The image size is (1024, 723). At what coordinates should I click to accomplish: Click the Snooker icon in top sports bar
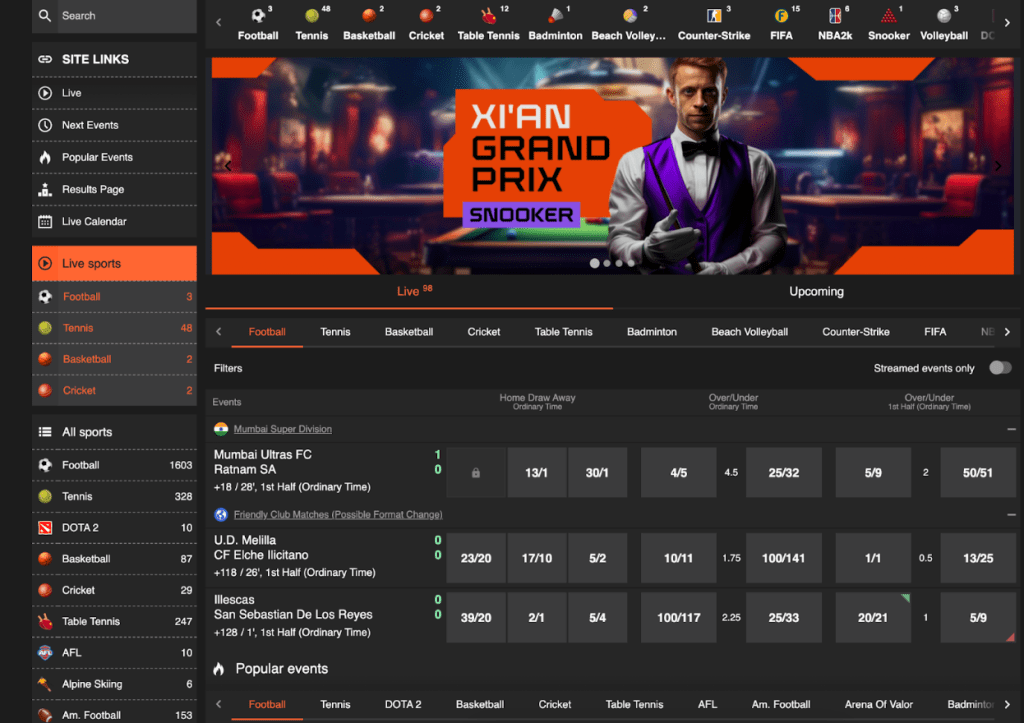(x=888, y=17)
